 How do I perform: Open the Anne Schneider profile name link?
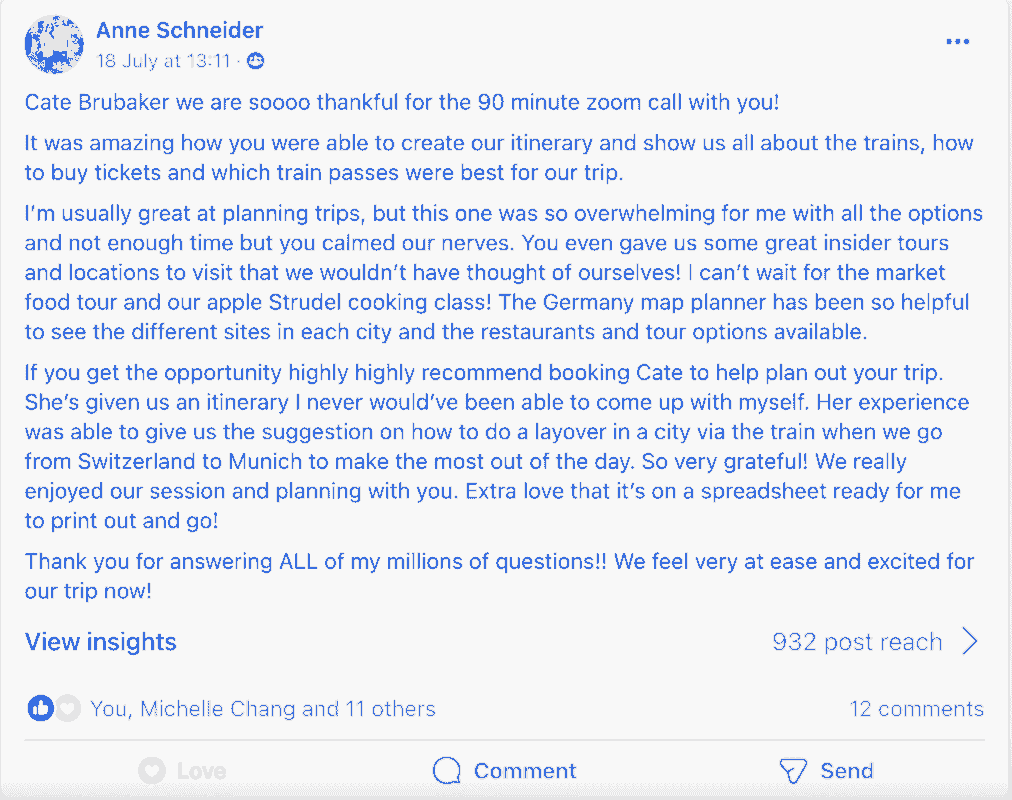click(x=179, y=31)
